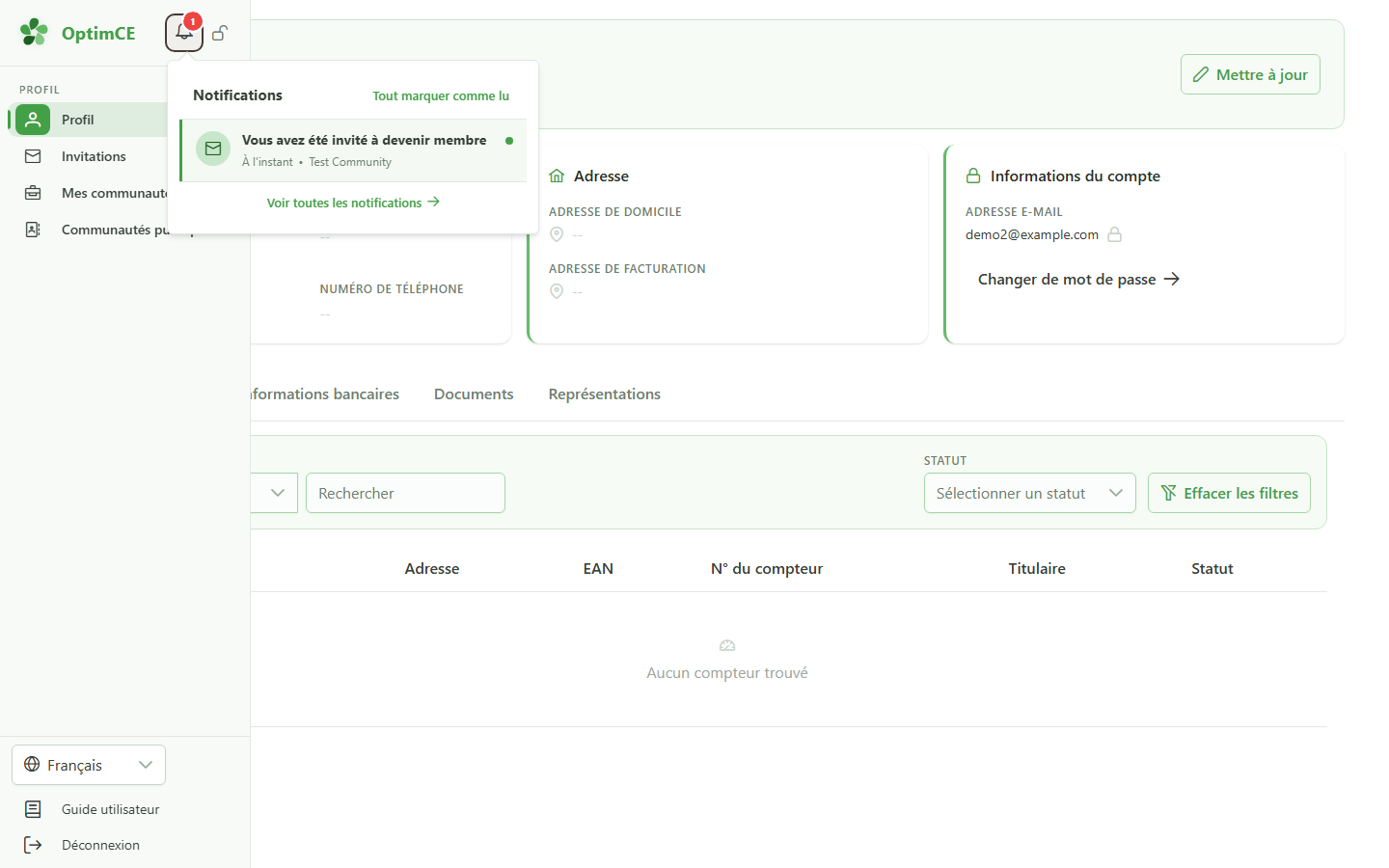The image size is (1389, 868).
Task: Open the Informations bancaires tab
Action: coord(324,393)
